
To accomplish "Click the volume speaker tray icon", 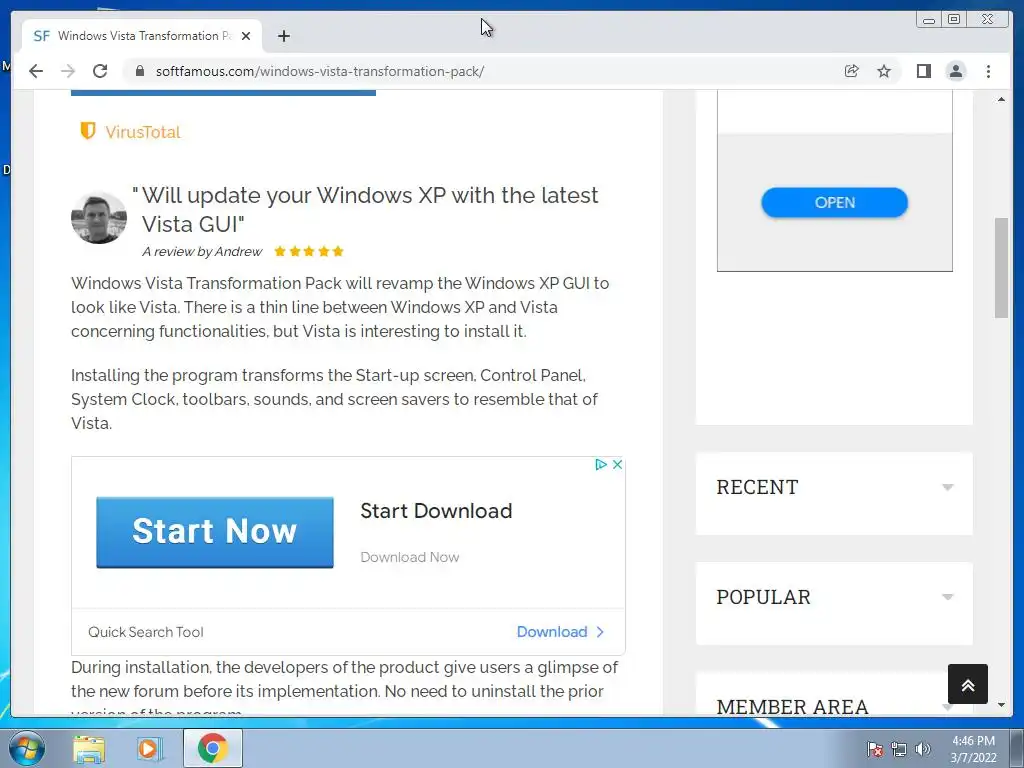I will 923,749.
